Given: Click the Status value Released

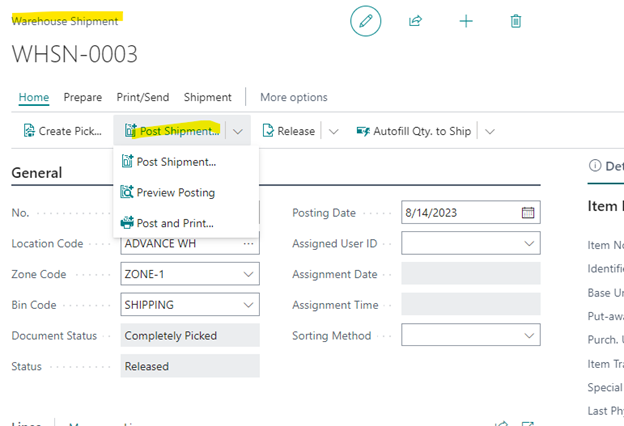Looking at the screenshot, I should (x=190, y=366).
